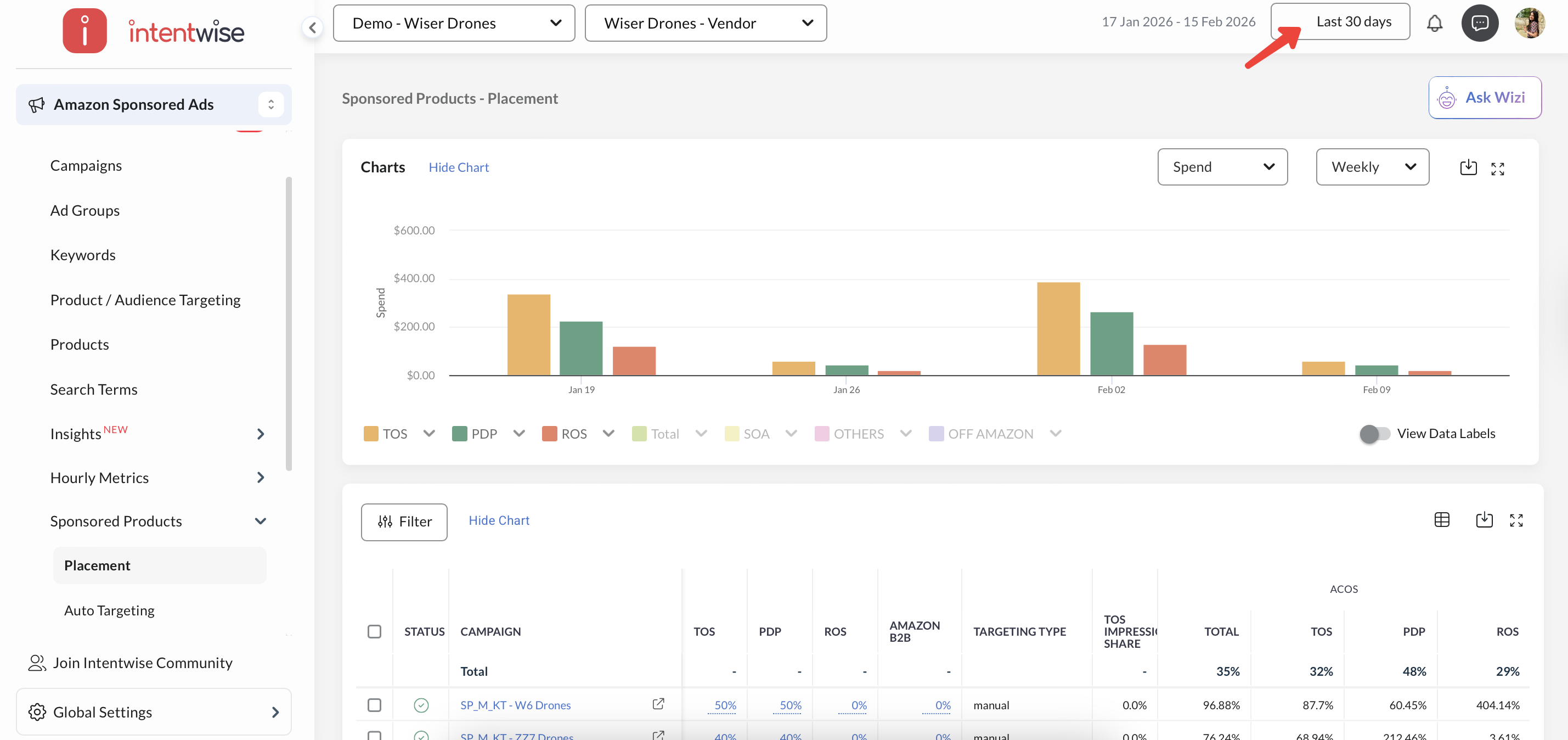This screenshot has height=740, width=1568.
Task: Select Auto Targeting submenu item
Action: tap(109, 610)
